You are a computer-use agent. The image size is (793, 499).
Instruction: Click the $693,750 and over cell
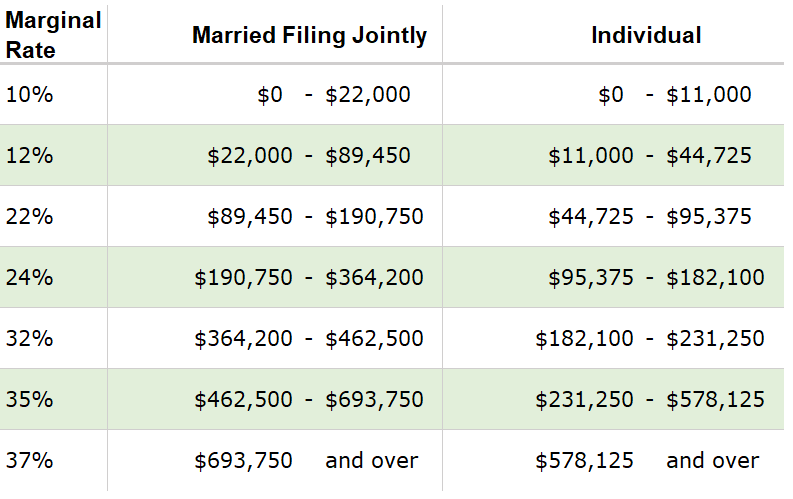(x=306, y=461)
